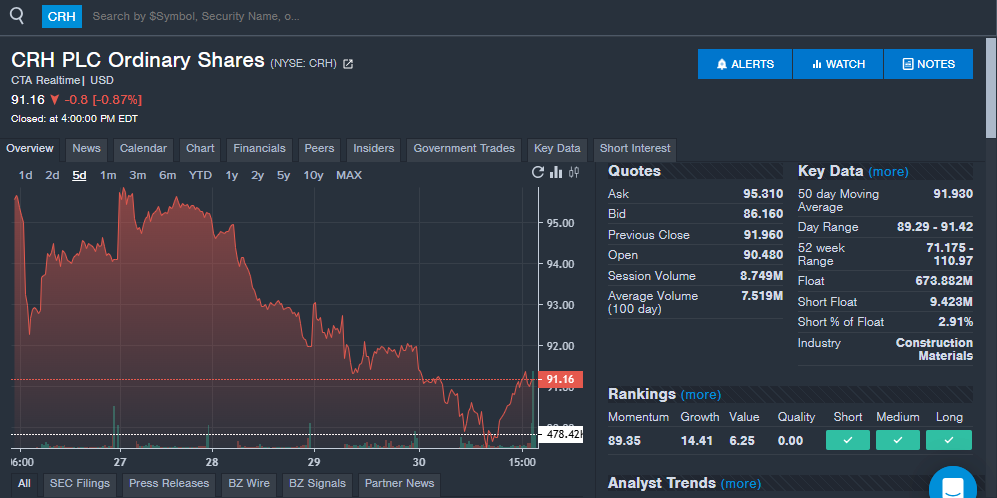This screenshot has width=997, height=498.
Task: Click the CRH symbol tag in the search bar
Action: pos(62,16)
